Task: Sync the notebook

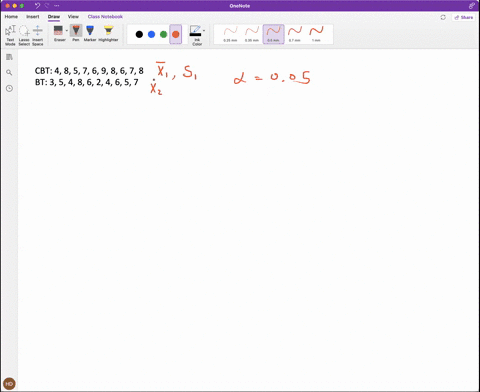Action: pyautogui.click(x=443, y=17)
